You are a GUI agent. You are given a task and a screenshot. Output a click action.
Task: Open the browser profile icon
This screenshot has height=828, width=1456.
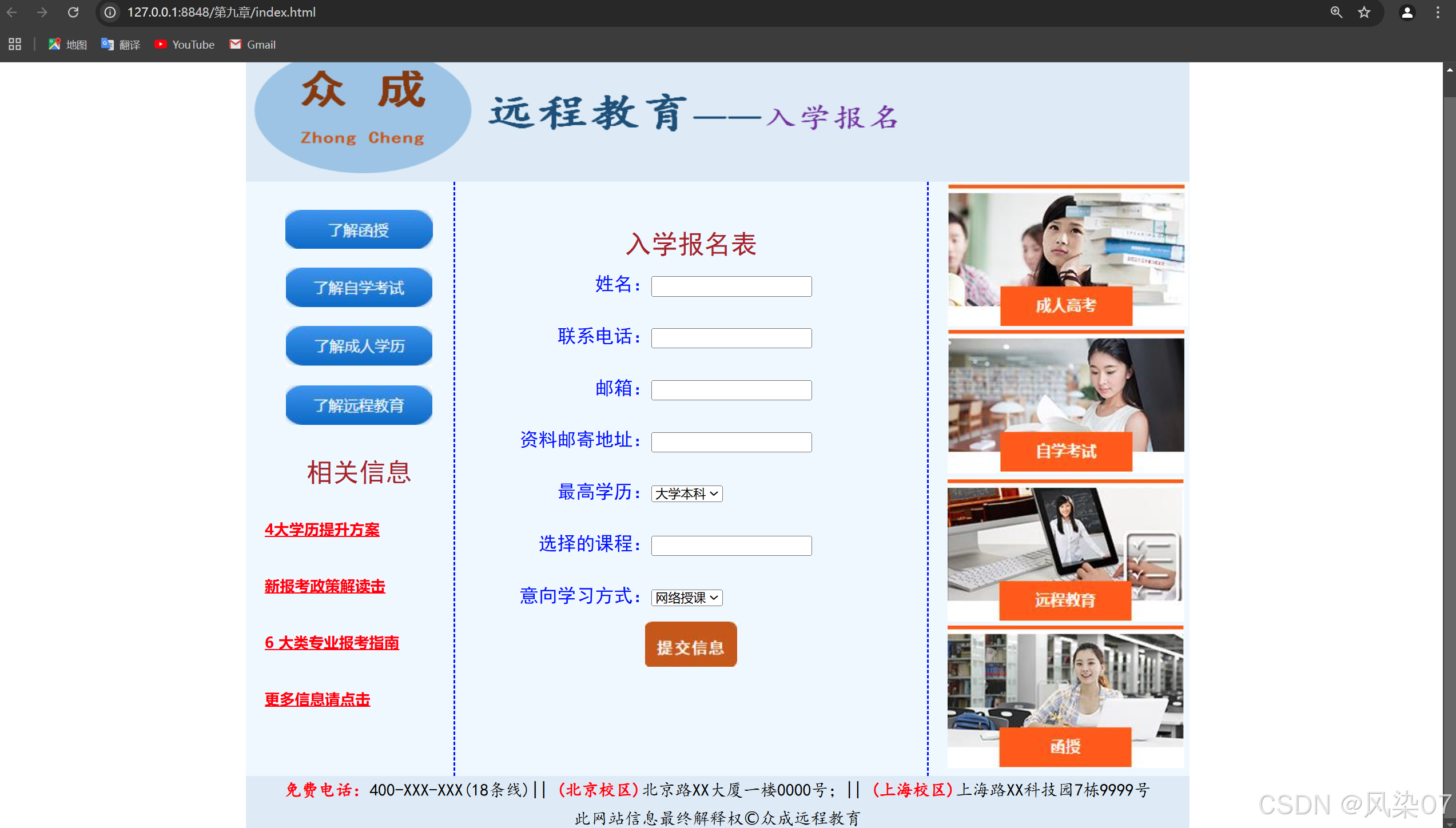[x=1407, y=12]
